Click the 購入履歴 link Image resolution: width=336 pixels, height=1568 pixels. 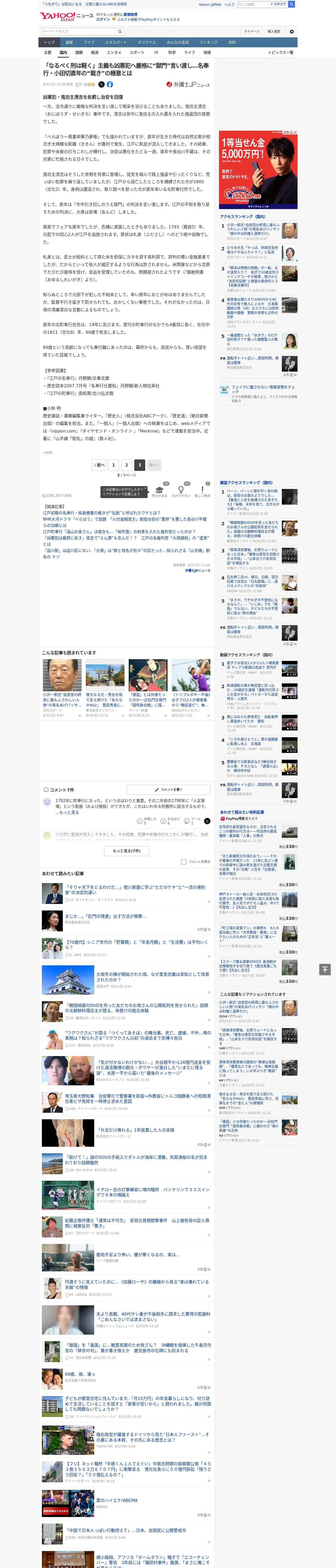(x=274, y=32)
